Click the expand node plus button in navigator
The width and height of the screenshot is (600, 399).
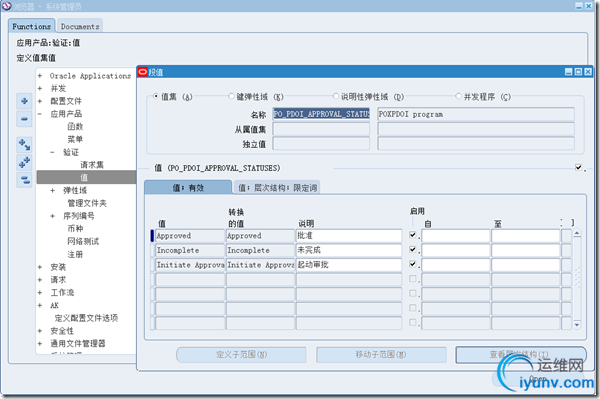pyautogui.click(x=24, y=101)
